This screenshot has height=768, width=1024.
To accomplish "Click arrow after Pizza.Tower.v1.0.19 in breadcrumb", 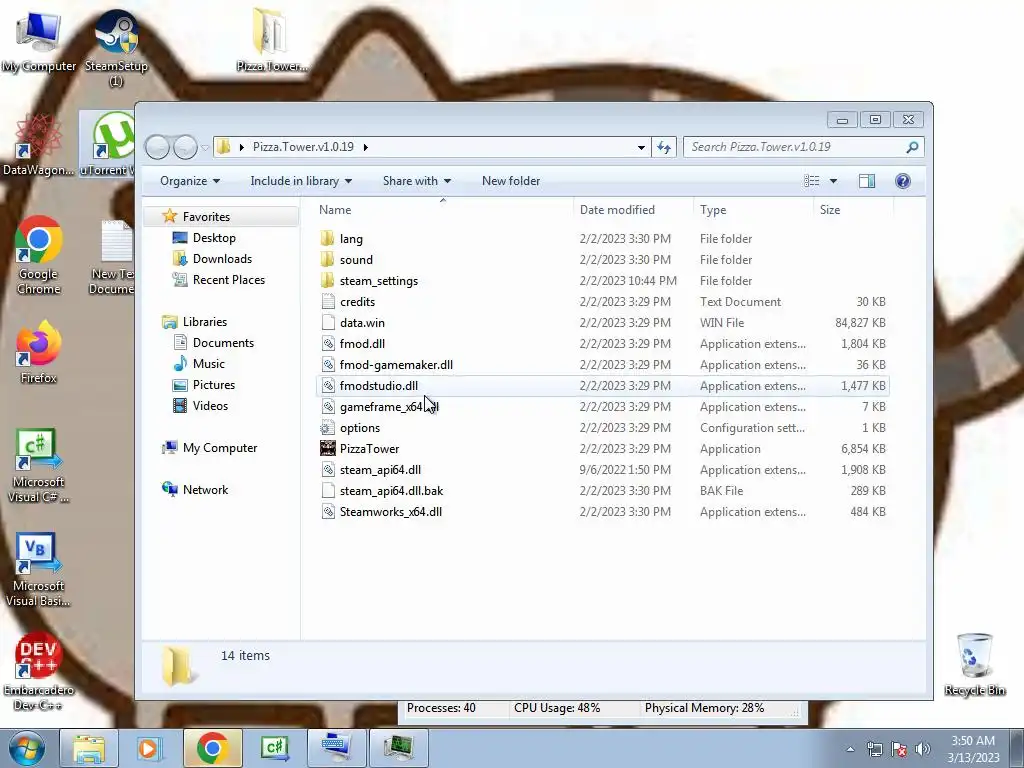I will [366, 147].
